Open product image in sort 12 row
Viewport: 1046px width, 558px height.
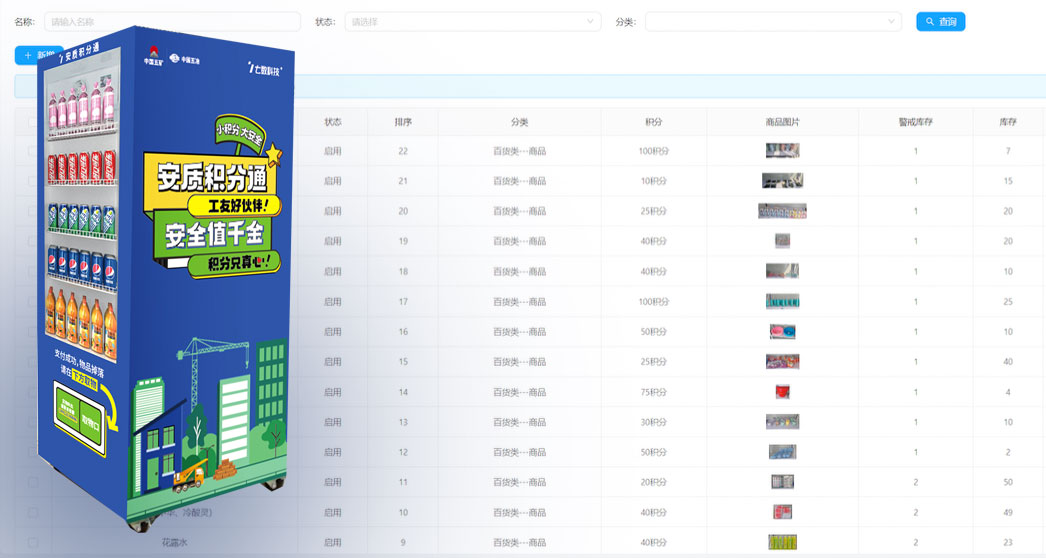coord(782,452)
